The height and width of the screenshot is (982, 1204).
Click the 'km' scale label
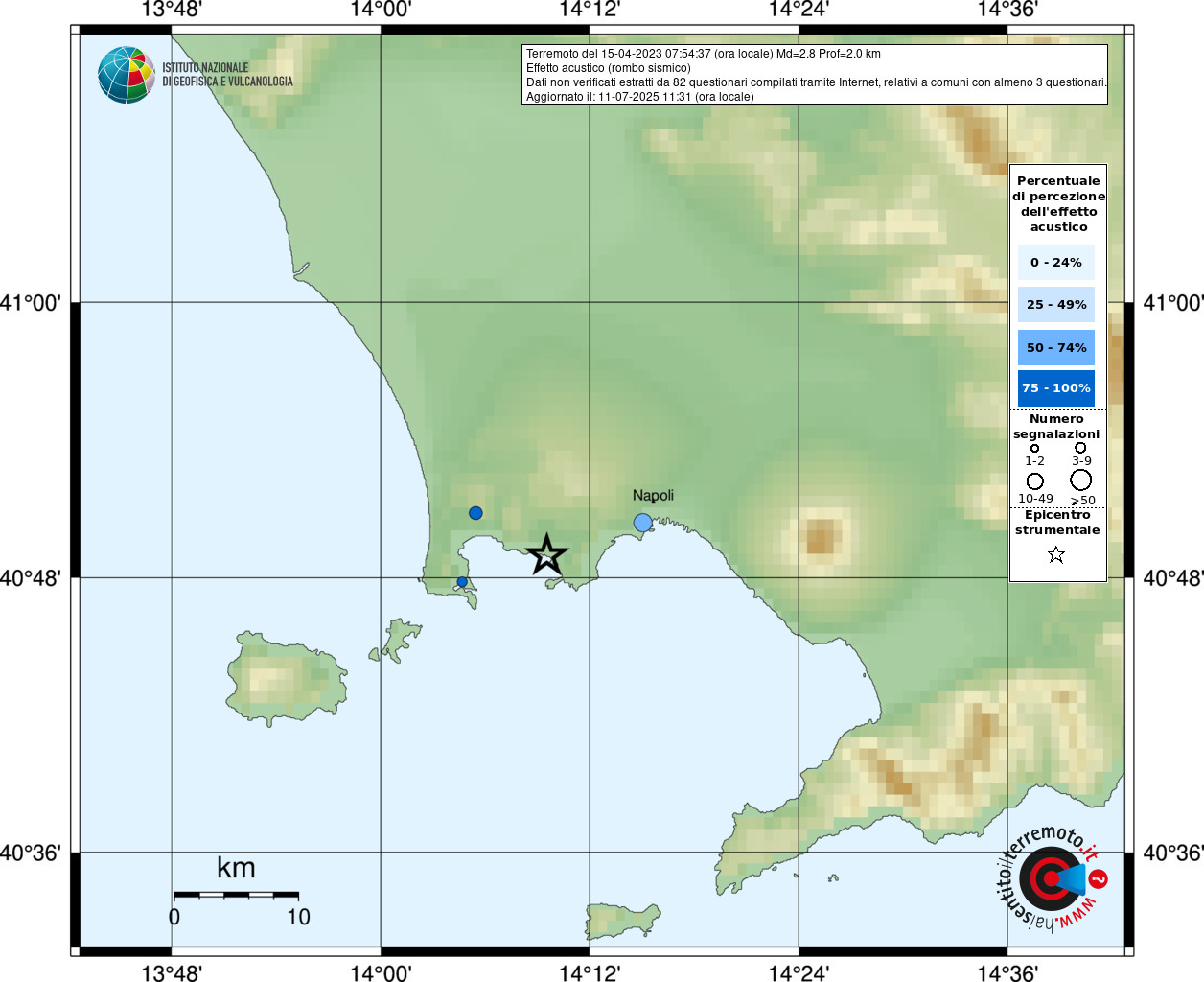point(236,868)
